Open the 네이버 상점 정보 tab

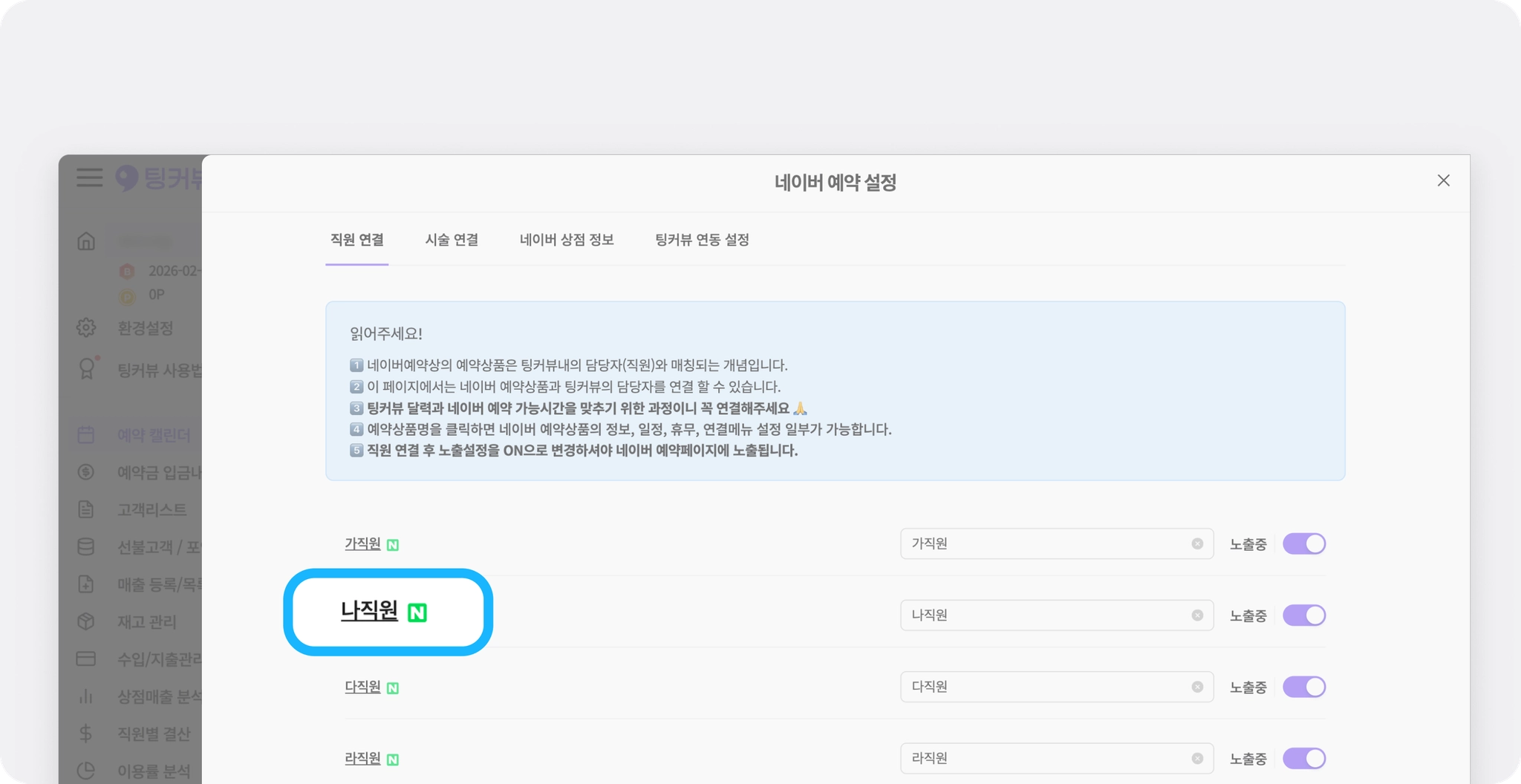(x=567, y=240)
